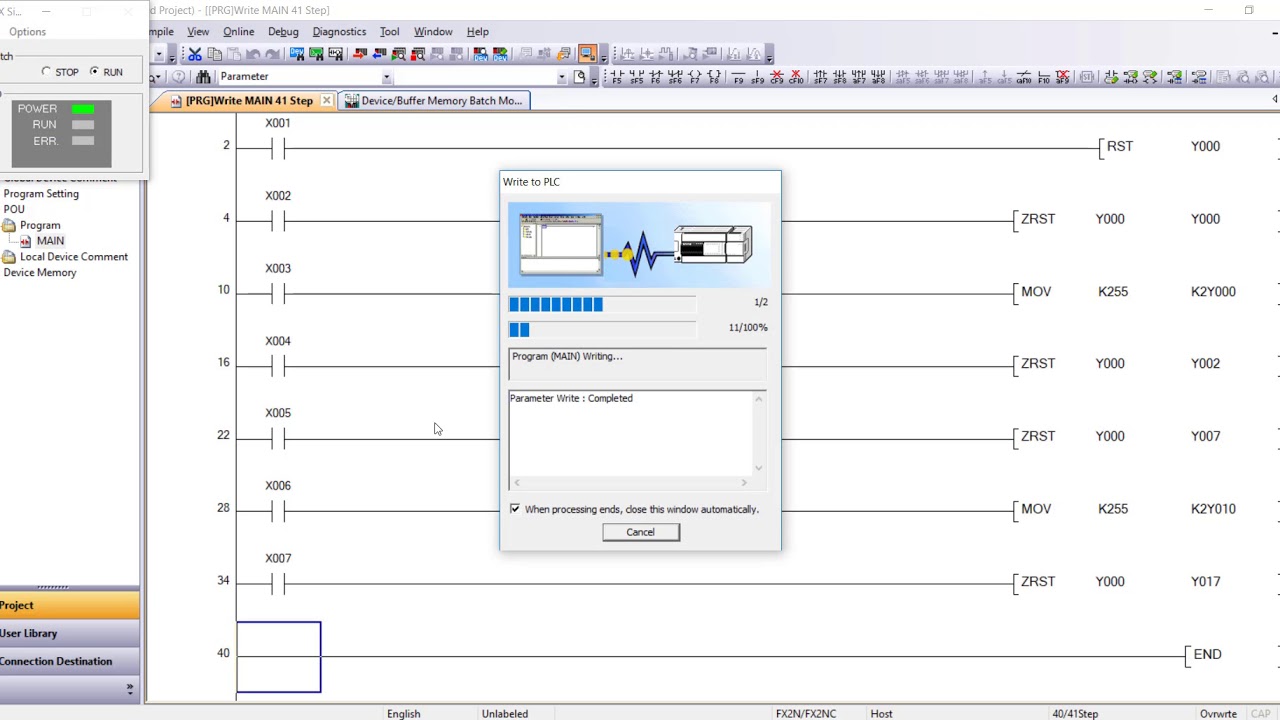Open the Diagnostics menu
This screenshot has width=1280, height=720.
click(x=339, y=32)
